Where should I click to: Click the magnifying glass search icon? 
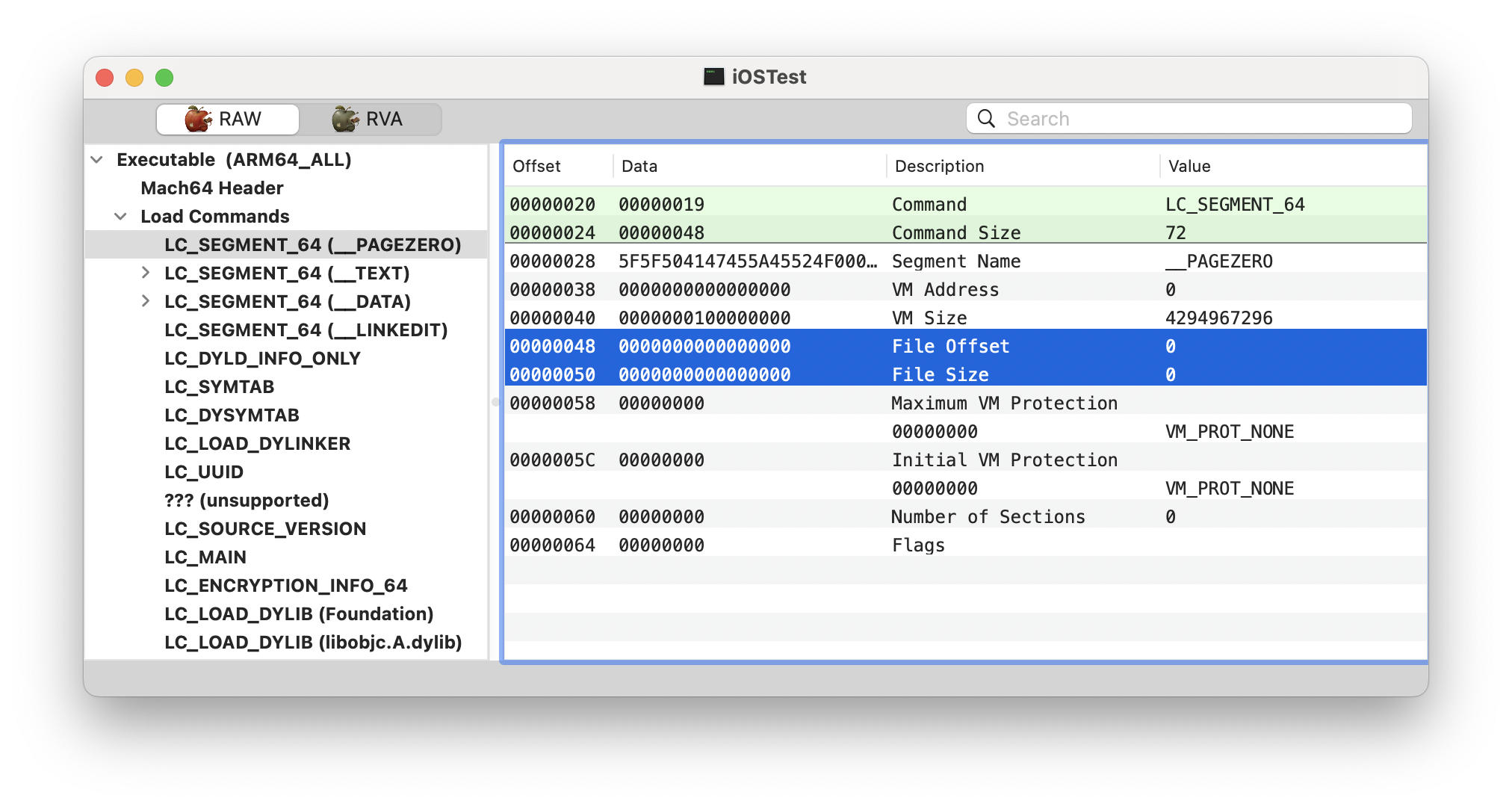click(x=986, y=119)
